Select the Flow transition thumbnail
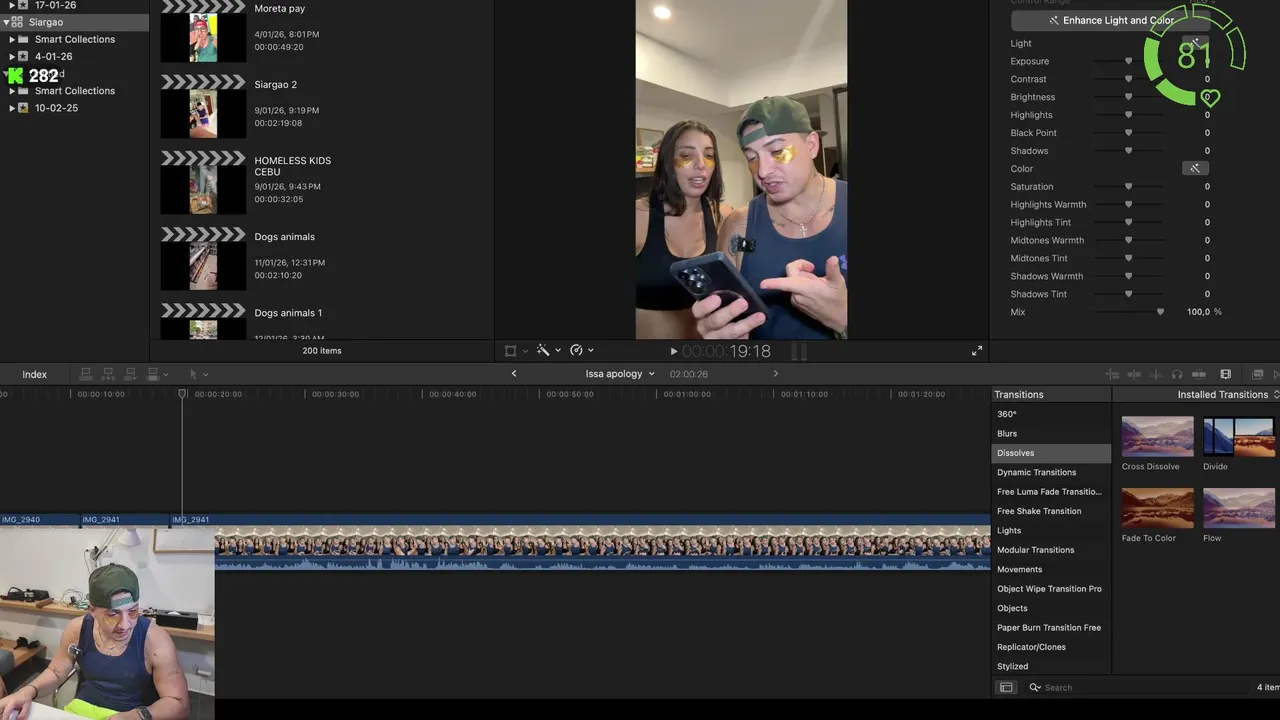1280x720 pixels. tap(1239, 508)
